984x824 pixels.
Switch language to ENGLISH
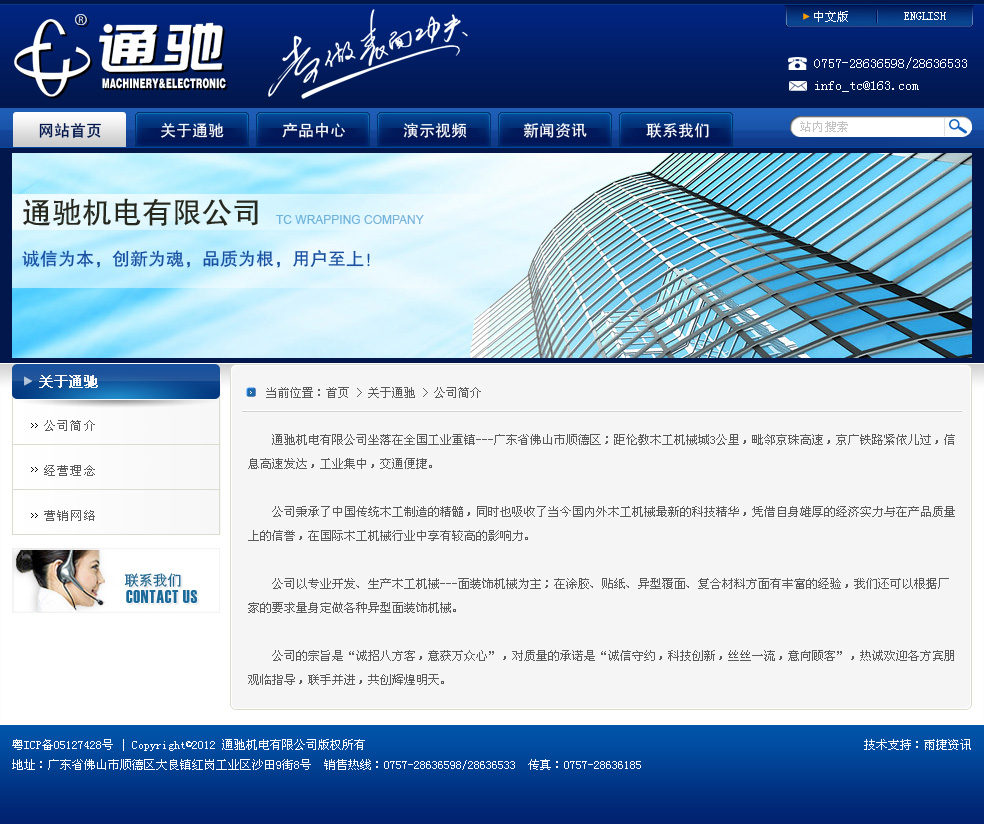[924, 17]
